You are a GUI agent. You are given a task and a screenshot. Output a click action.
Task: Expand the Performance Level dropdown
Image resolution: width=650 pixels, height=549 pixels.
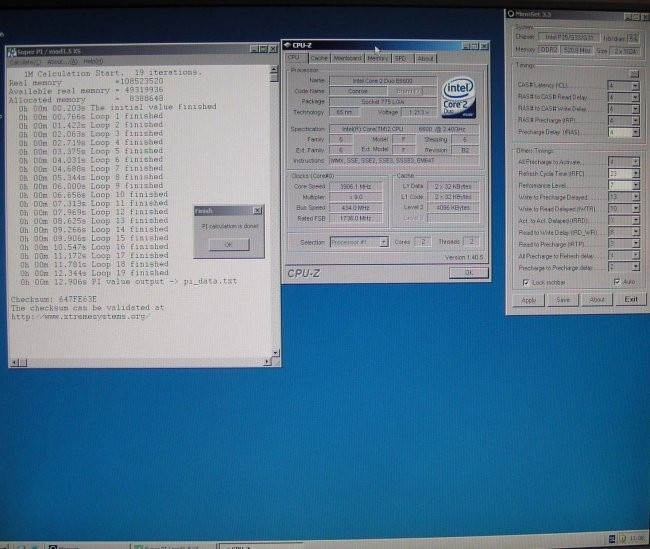(x=635, y=185)
